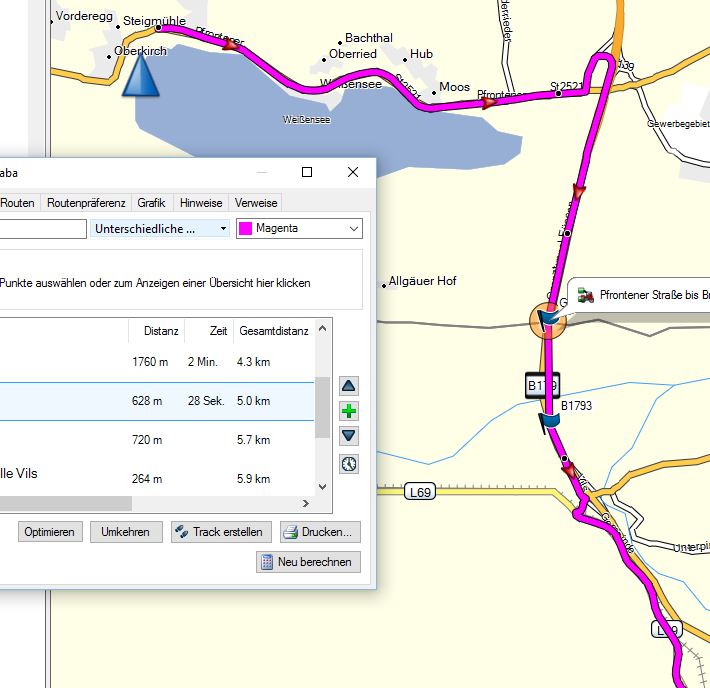The image size is (710, 688).
Task: Open the Unterschiedliche dropdown
Action: 160,229
